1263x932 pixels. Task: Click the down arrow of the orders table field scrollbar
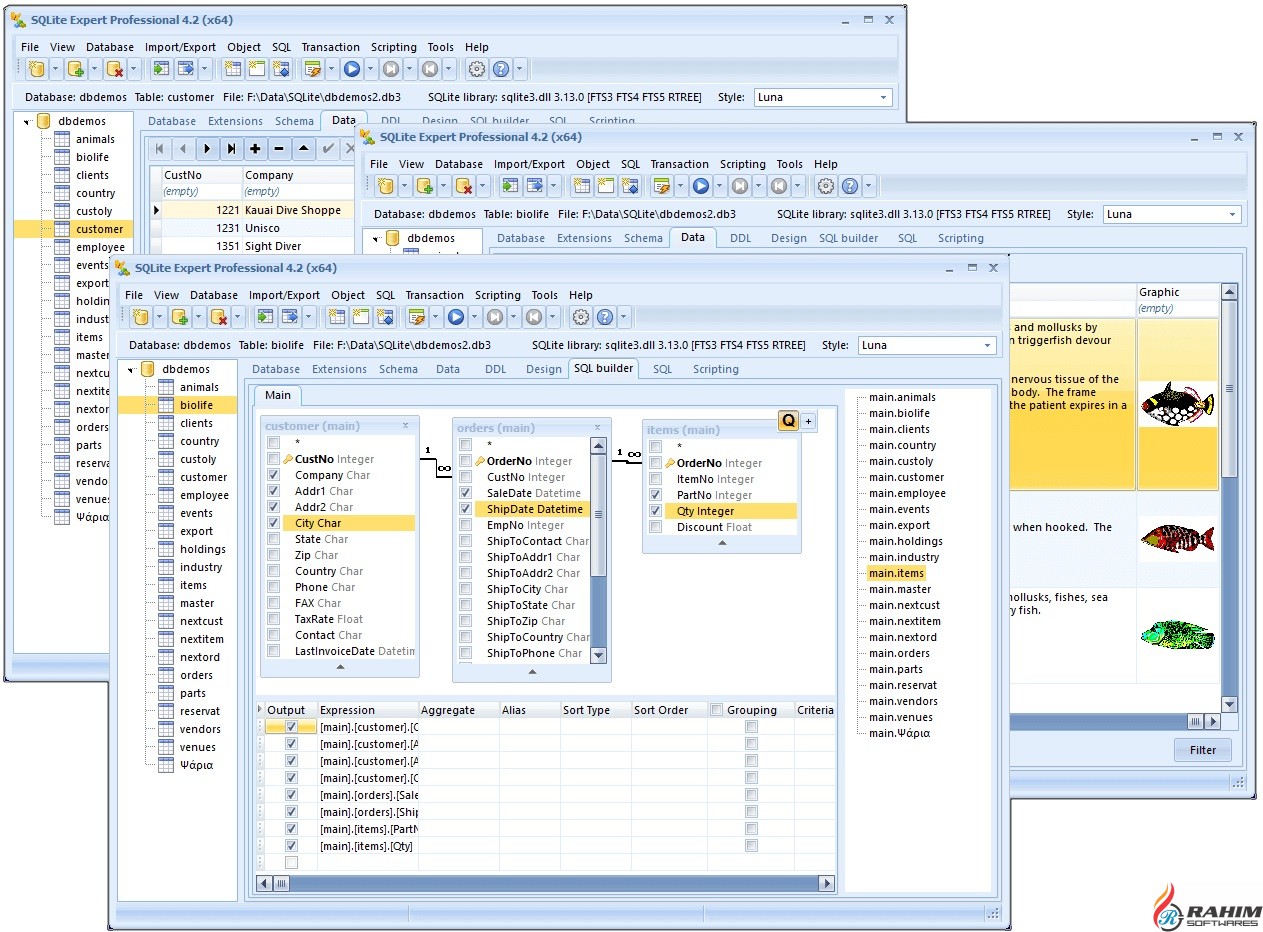[x=598, y=655]
